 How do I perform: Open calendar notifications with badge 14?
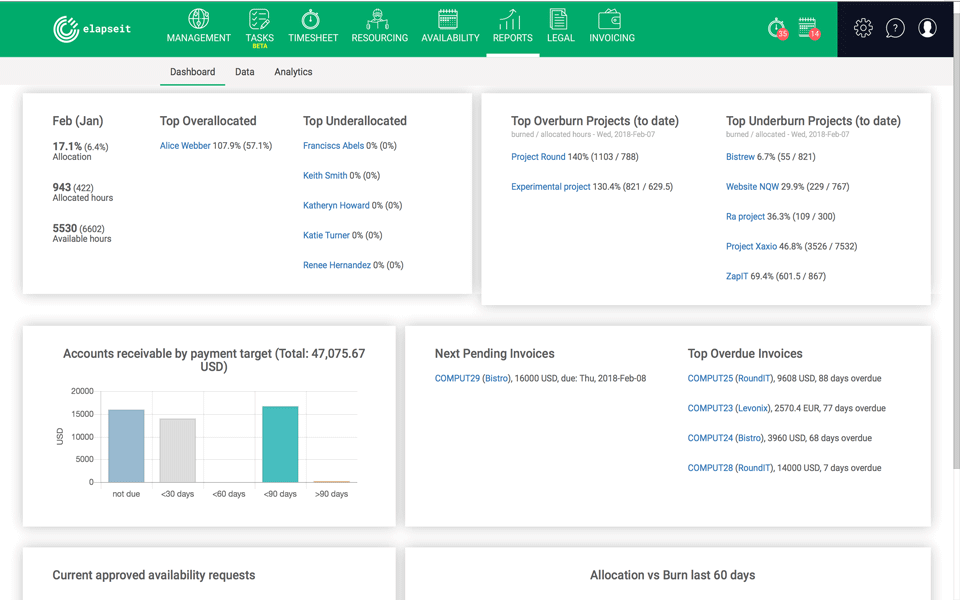[809, 28]
